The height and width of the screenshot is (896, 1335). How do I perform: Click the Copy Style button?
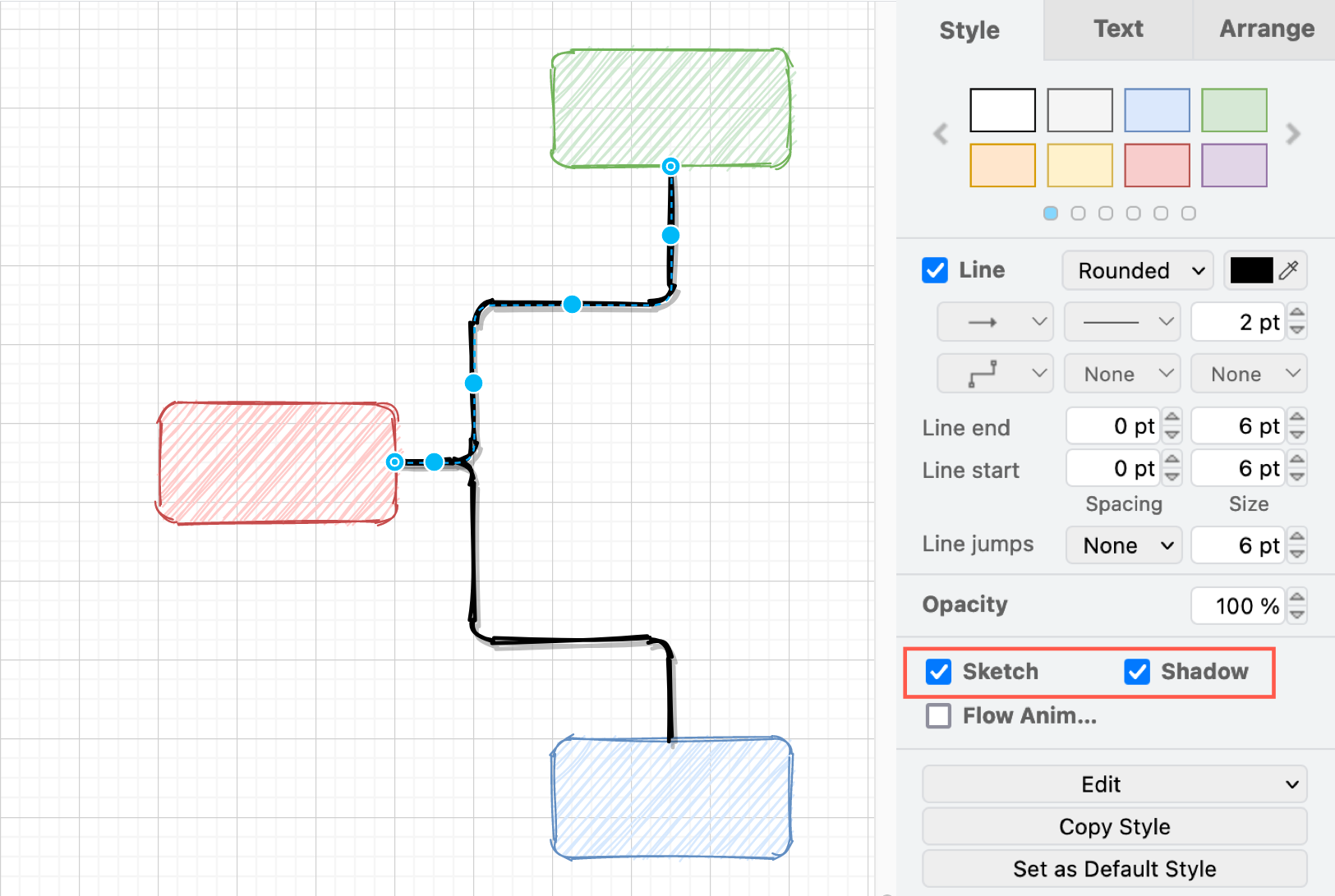(1113, 826)
